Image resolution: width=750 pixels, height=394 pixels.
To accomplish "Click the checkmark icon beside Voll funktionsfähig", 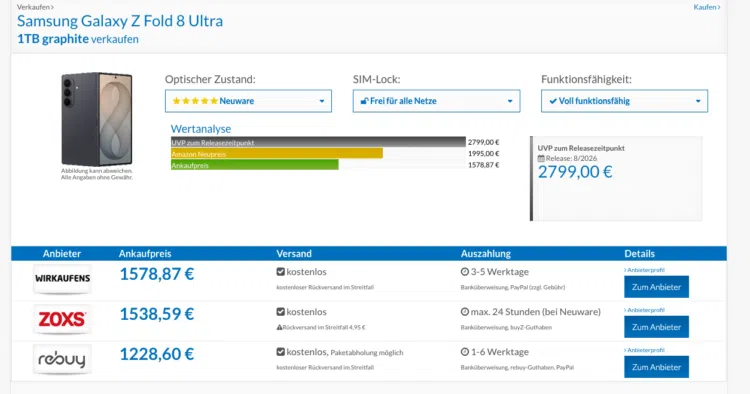I will [x=553, y=101].
